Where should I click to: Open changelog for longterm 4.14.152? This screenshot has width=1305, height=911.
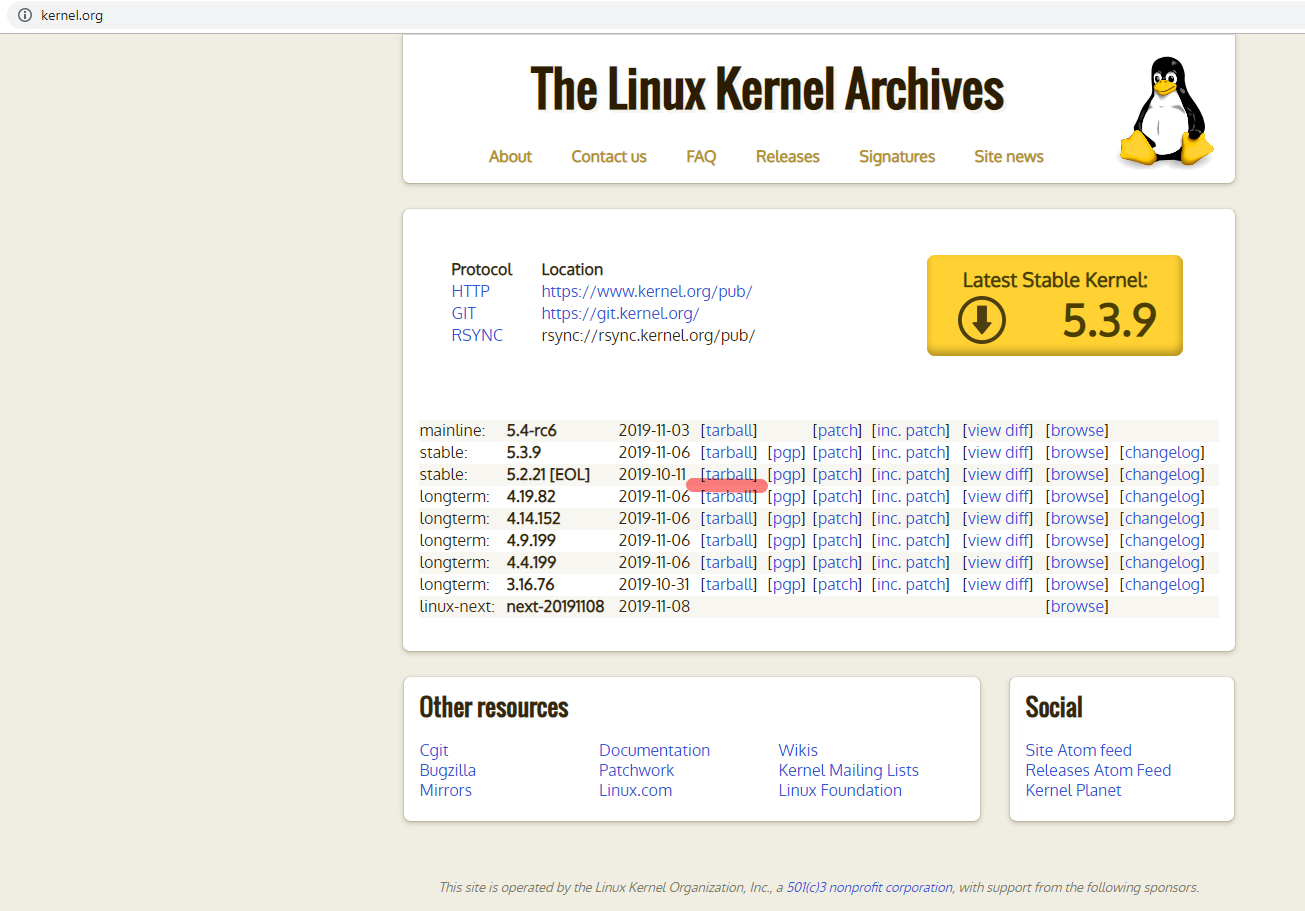coord(1162,518)
